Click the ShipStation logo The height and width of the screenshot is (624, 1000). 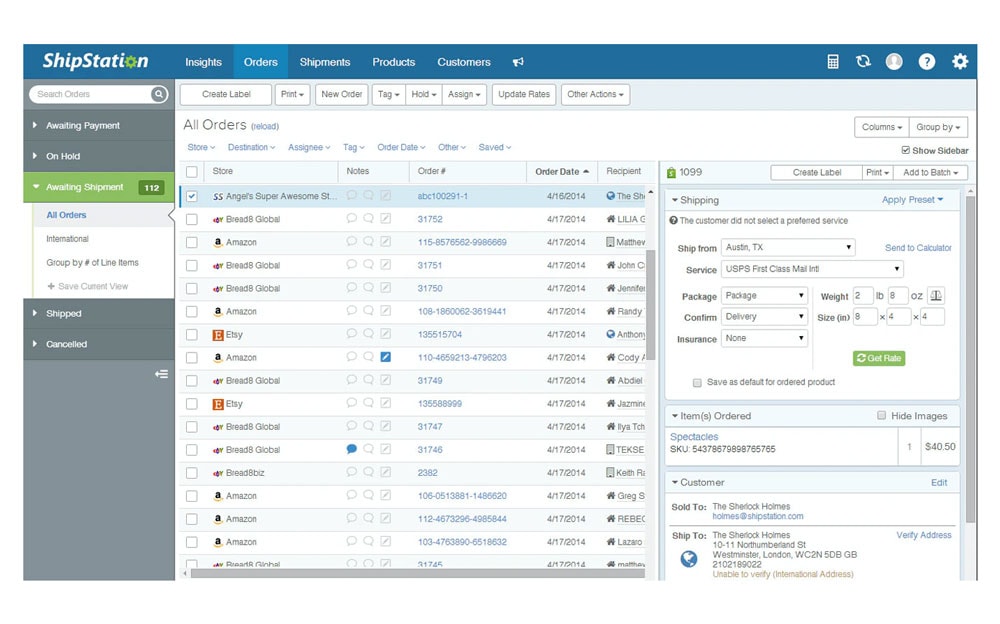click(x=96, y=61)
